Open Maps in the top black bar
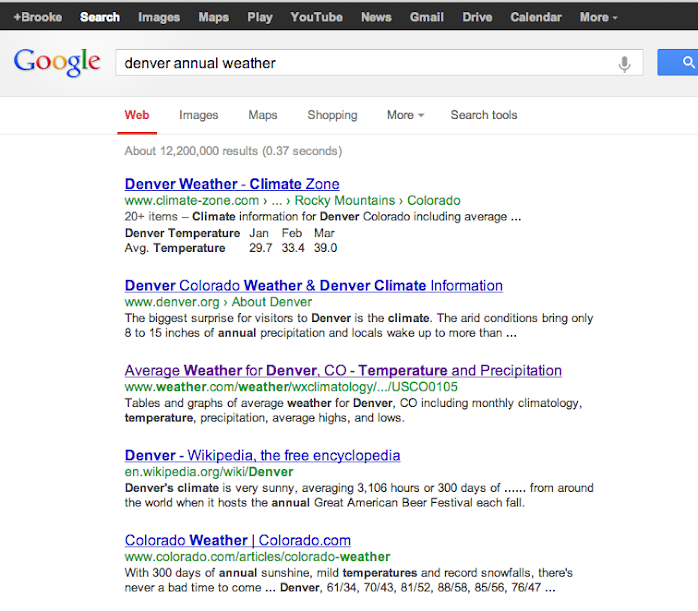Viewport: 698px width, 611px height. (x=214, y=17)
